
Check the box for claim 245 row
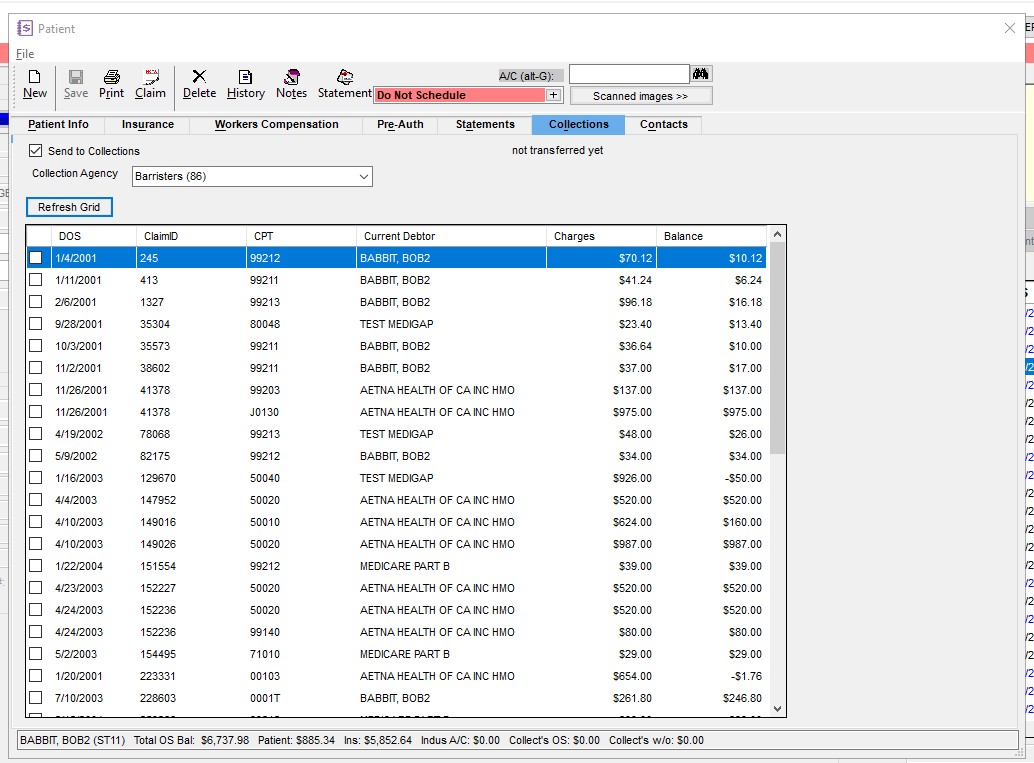point(36,258)
